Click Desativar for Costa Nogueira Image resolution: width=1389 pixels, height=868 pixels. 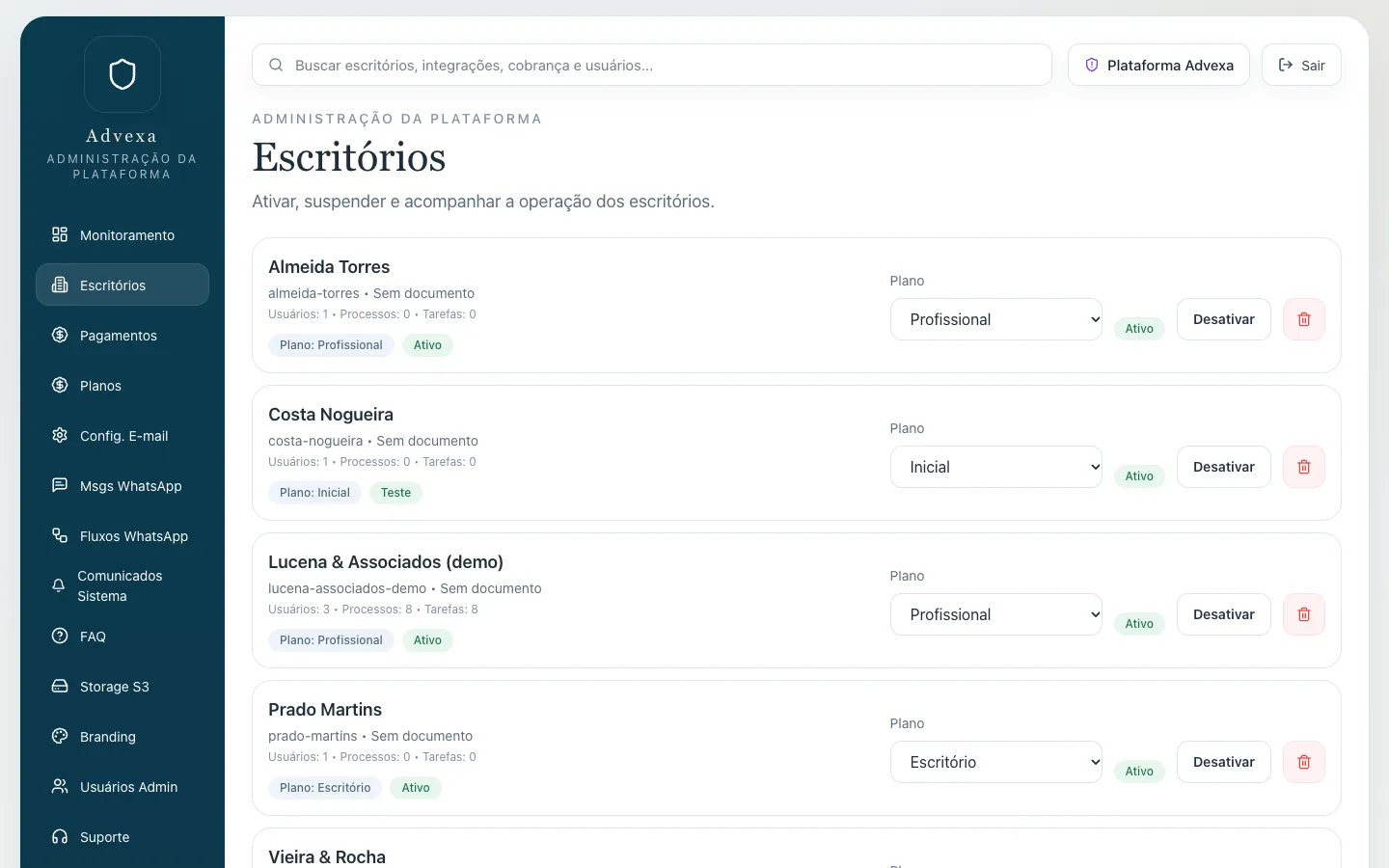point(1224,467)
